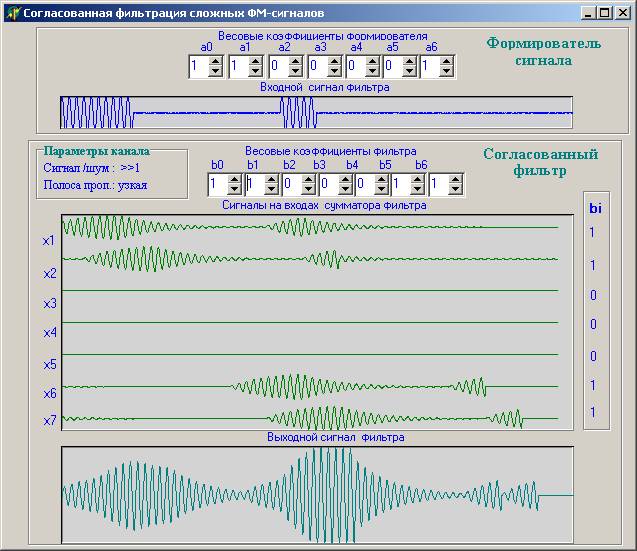Increase the b4 filter coefficient
This screenshot has width=637, height=551.
(x=381, y=180)
